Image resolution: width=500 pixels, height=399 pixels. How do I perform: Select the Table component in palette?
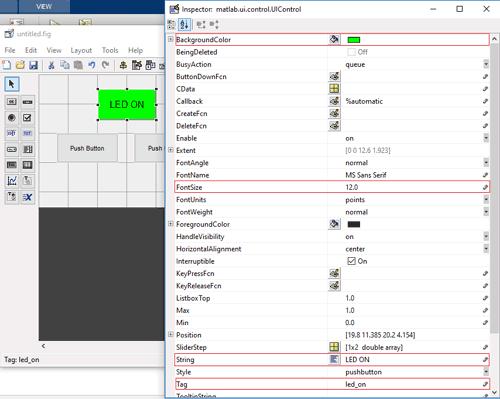[x=27, y=165]
